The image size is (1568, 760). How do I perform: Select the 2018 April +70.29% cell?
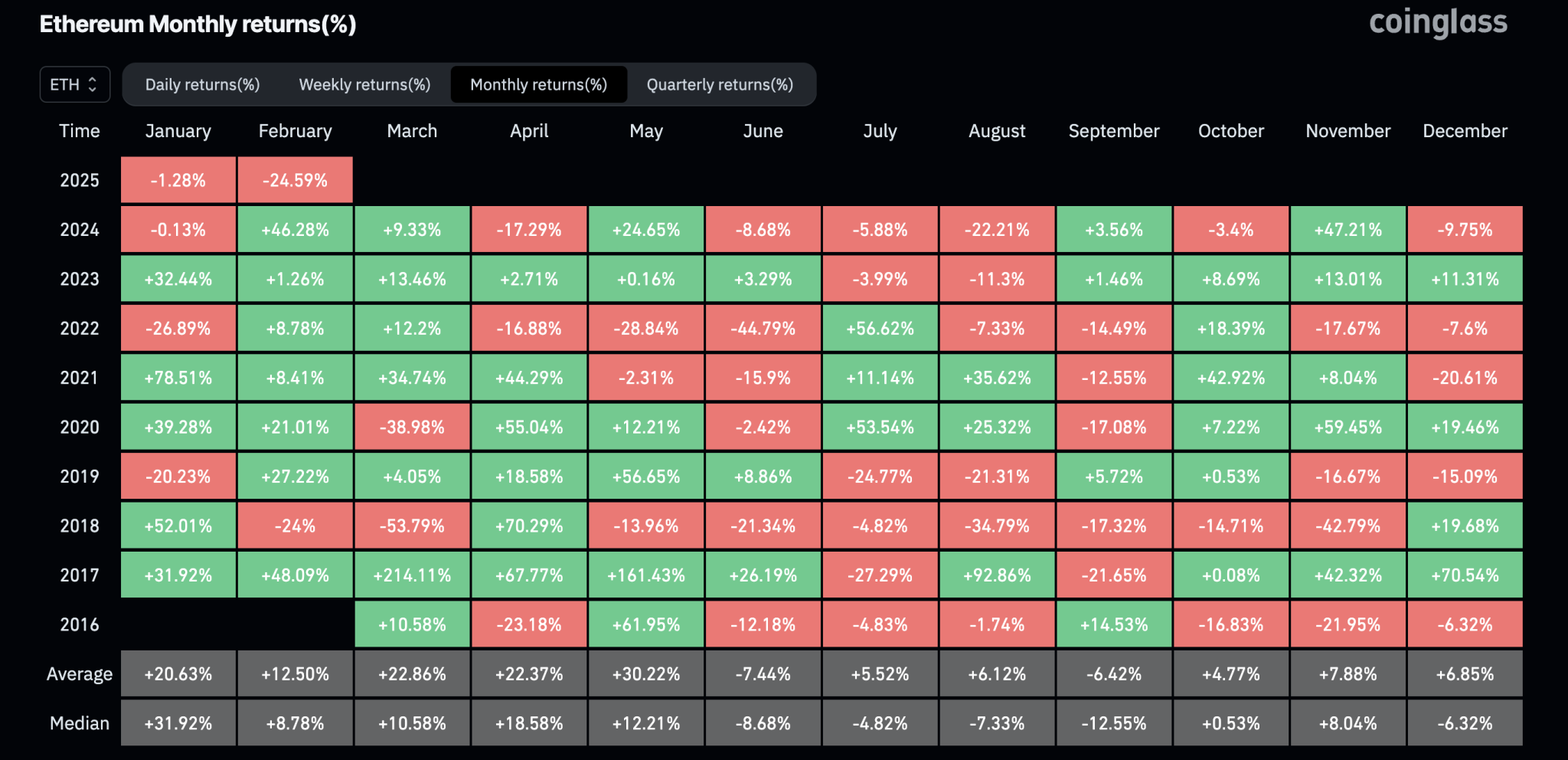pyautogui.click(x=529, y=526)
